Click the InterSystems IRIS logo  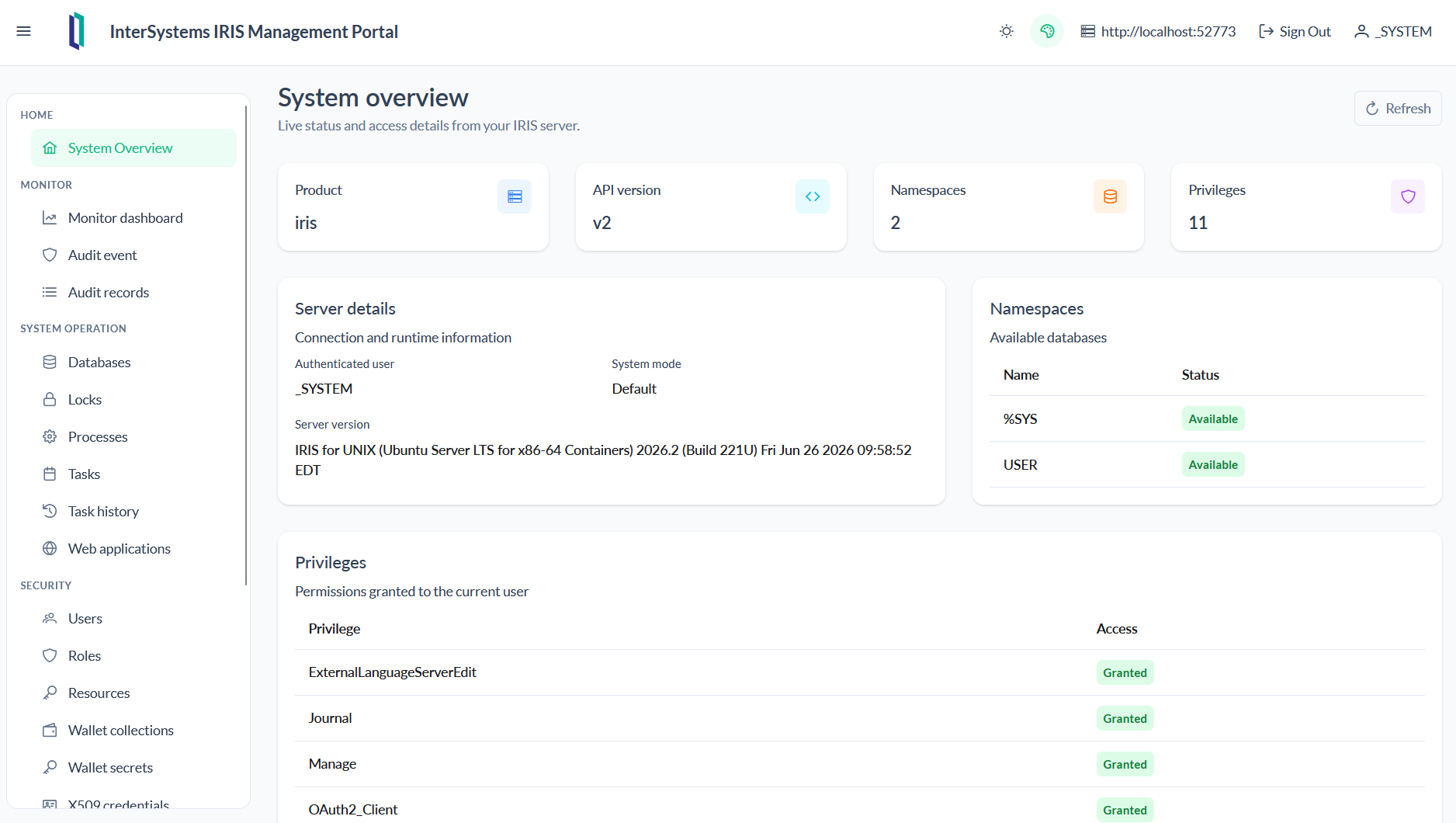(77, 31)
